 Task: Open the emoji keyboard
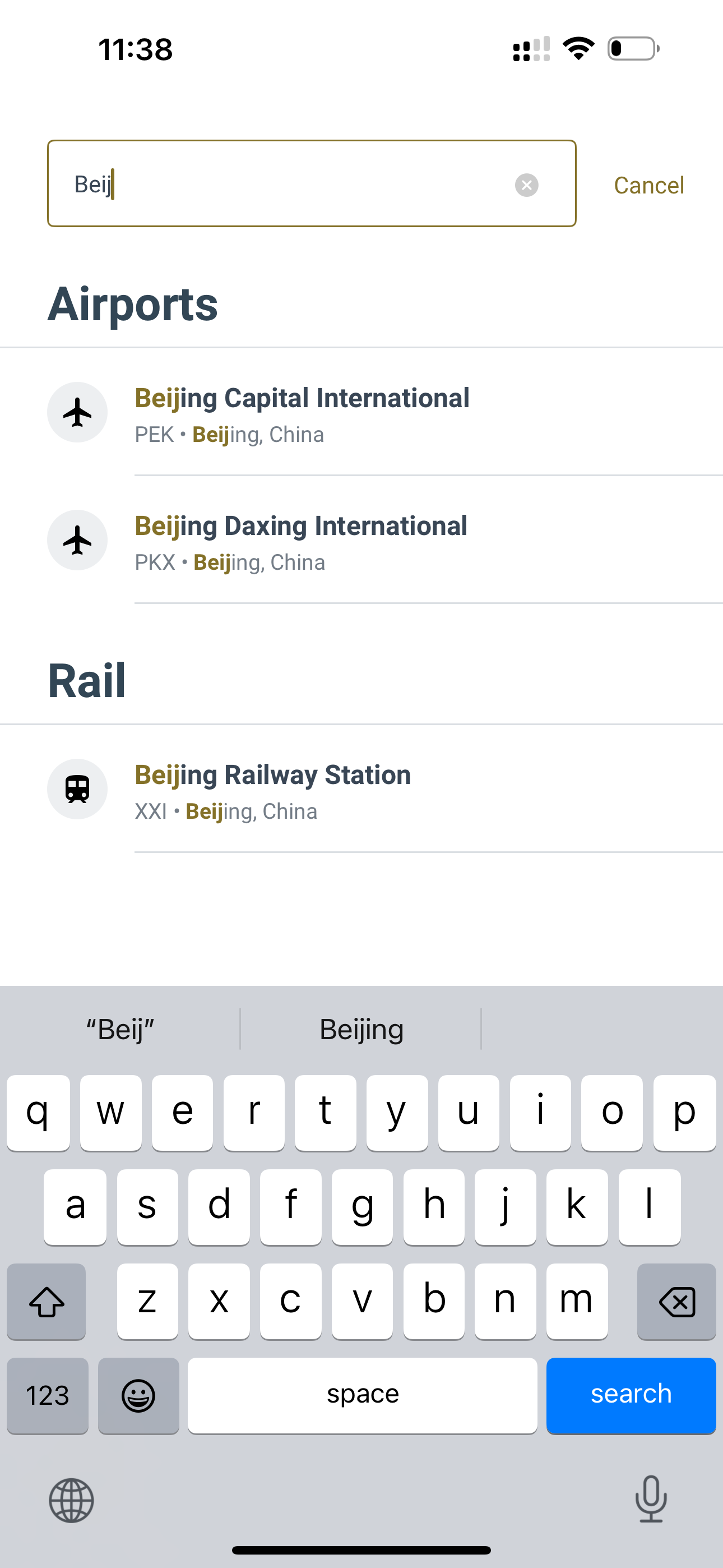(139, 1395)
